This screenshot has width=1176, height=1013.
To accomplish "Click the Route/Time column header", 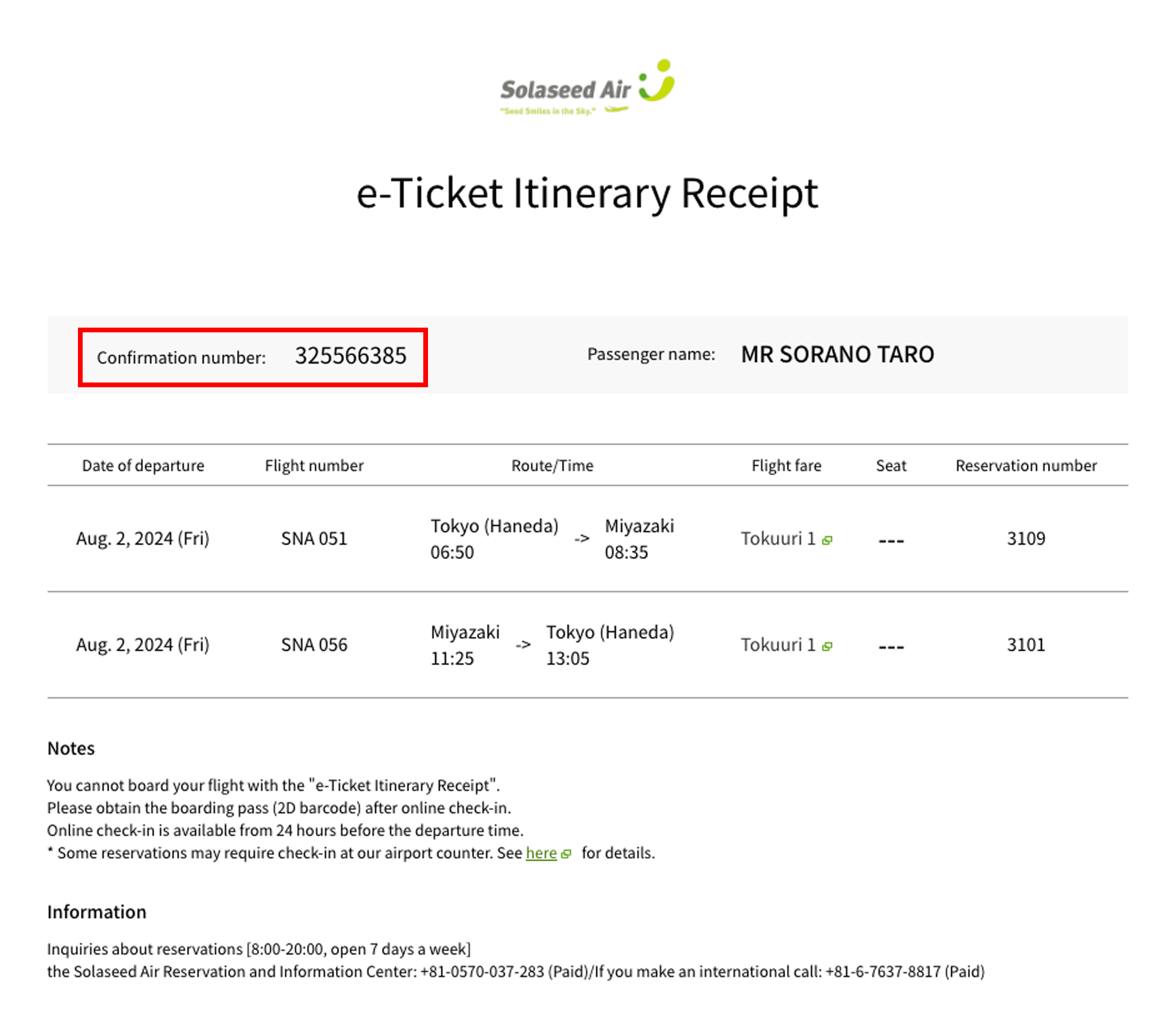I will (x=552, y=466).
